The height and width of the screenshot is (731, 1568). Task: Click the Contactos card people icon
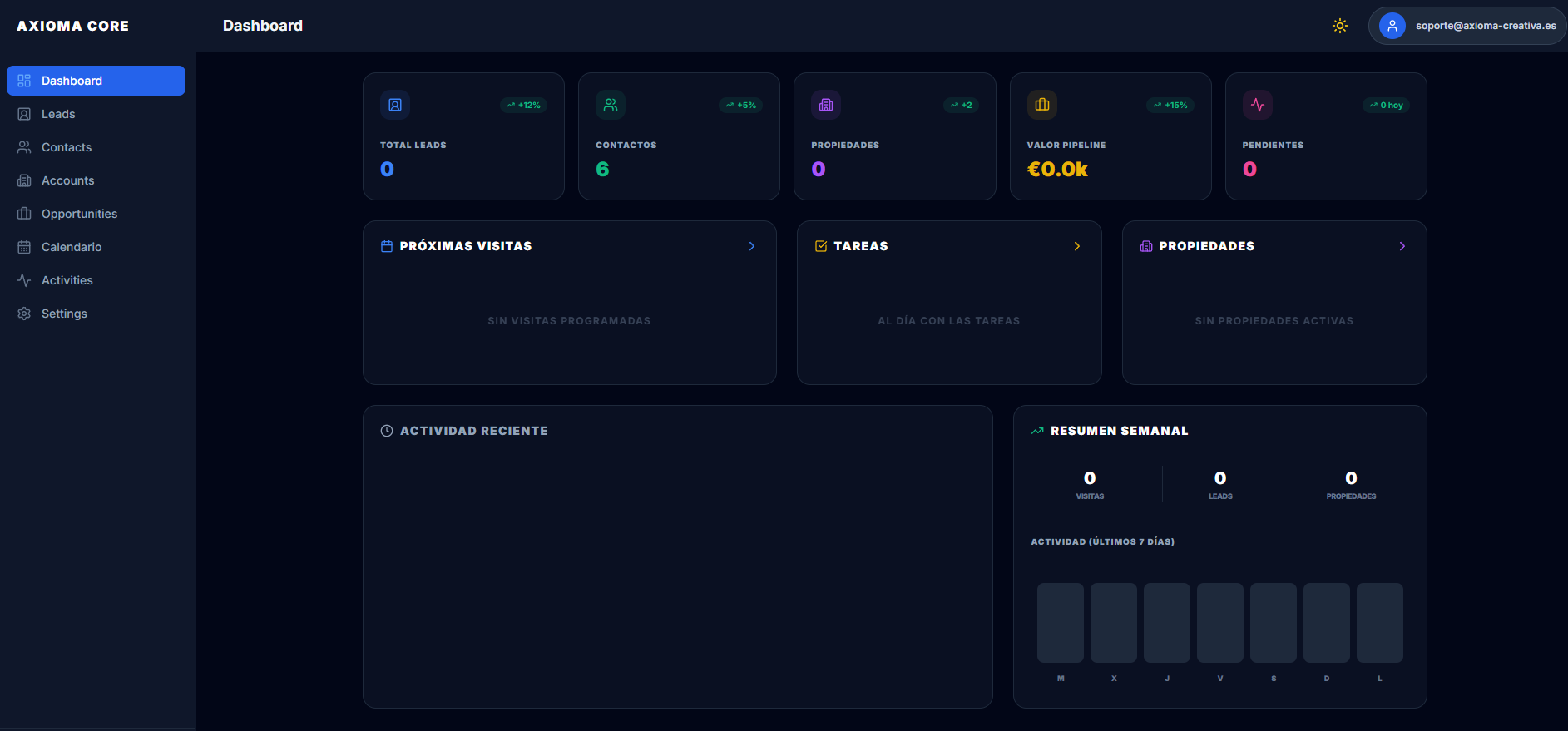click(611, 105)
